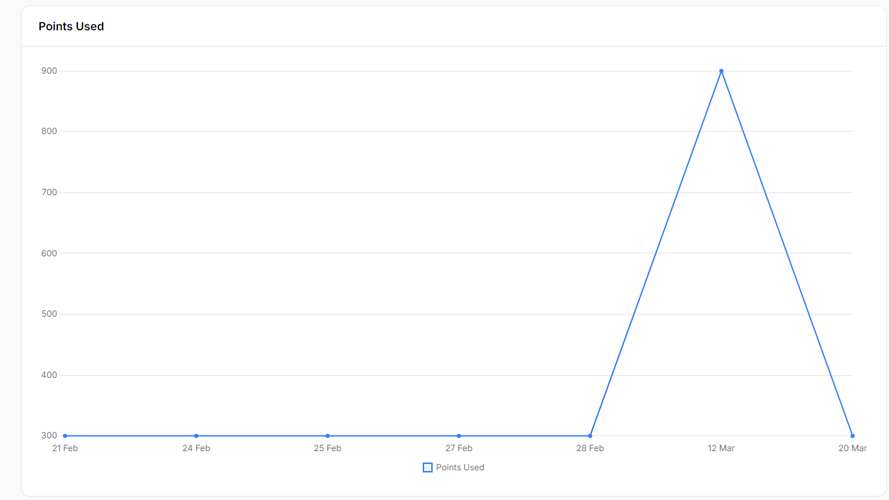Select the final data point above 20 Mar

tap(853, 436)
